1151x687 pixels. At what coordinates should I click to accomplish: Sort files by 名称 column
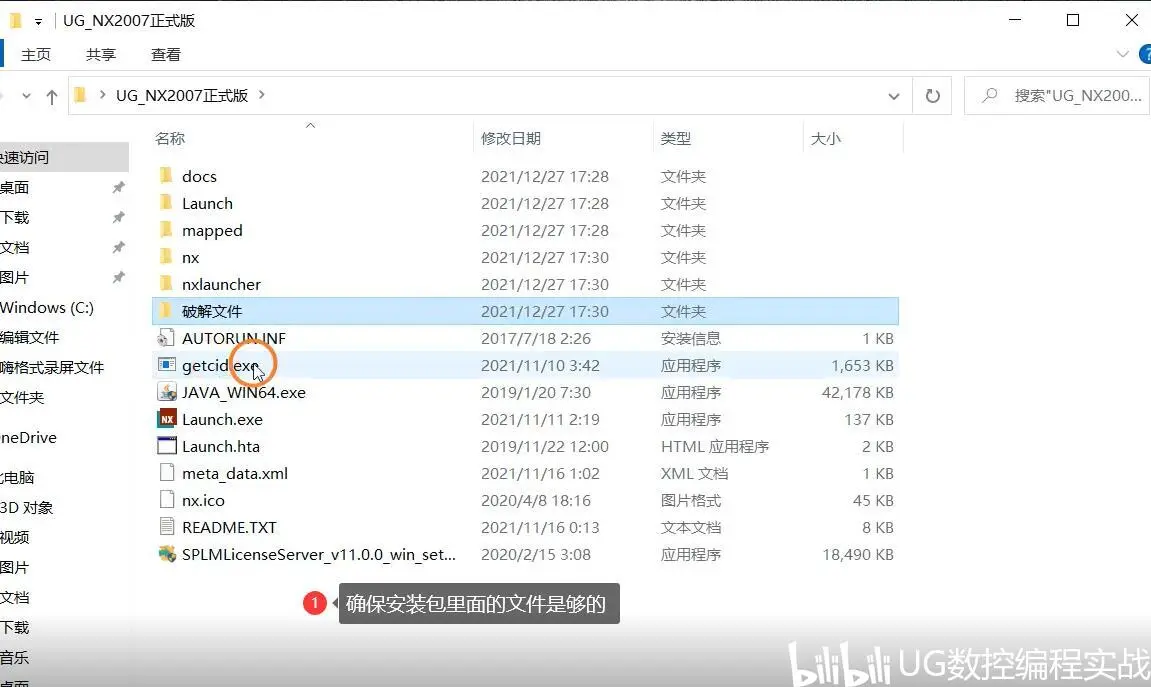170,138
